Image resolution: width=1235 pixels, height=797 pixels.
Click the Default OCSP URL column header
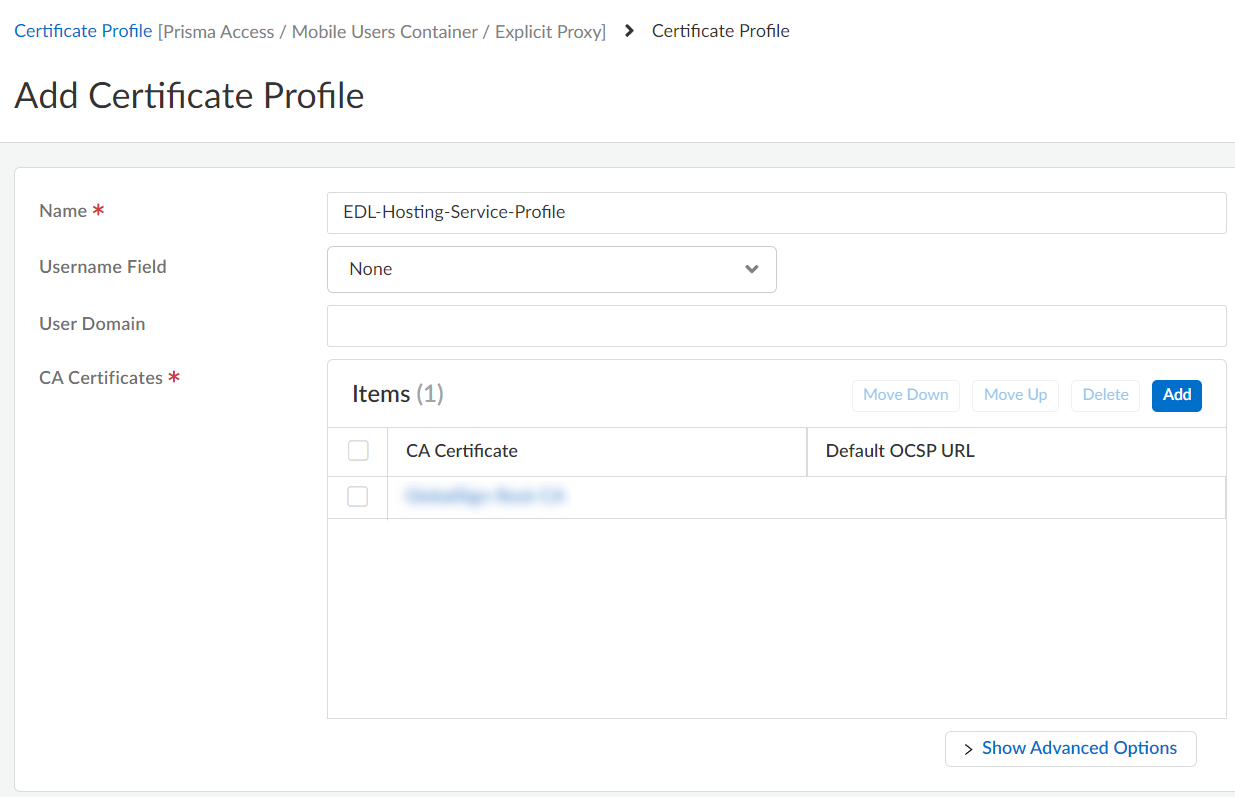tap(900, 450)
